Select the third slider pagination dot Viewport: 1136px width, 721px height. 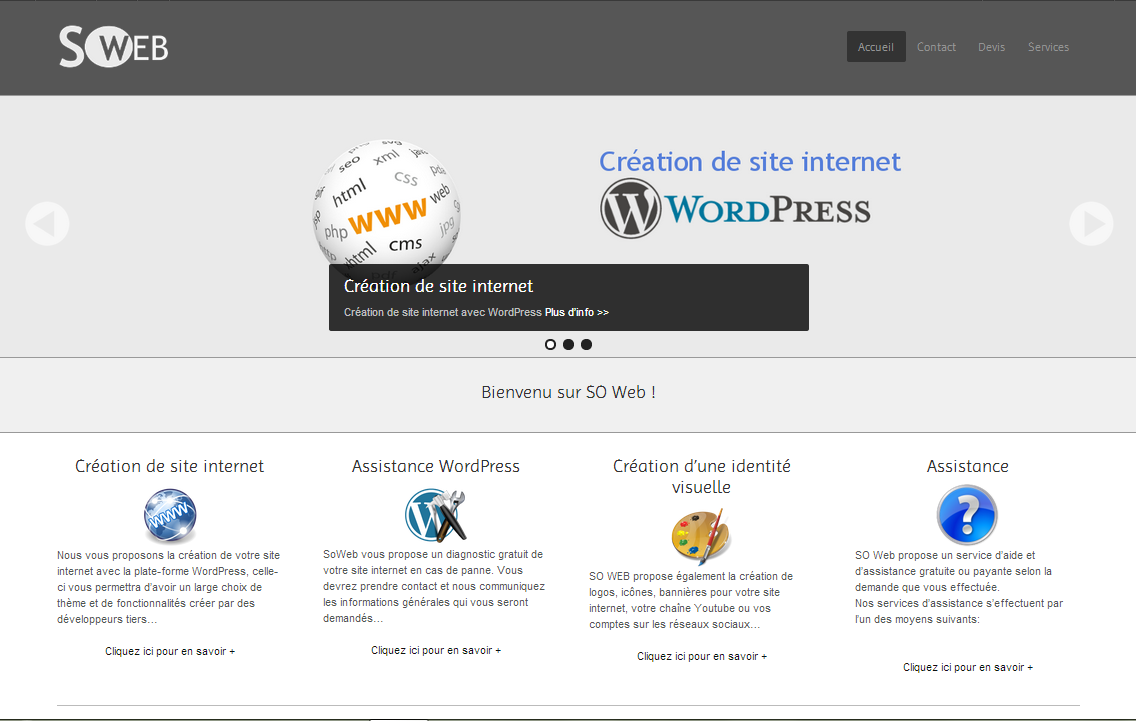coord(586,344)
